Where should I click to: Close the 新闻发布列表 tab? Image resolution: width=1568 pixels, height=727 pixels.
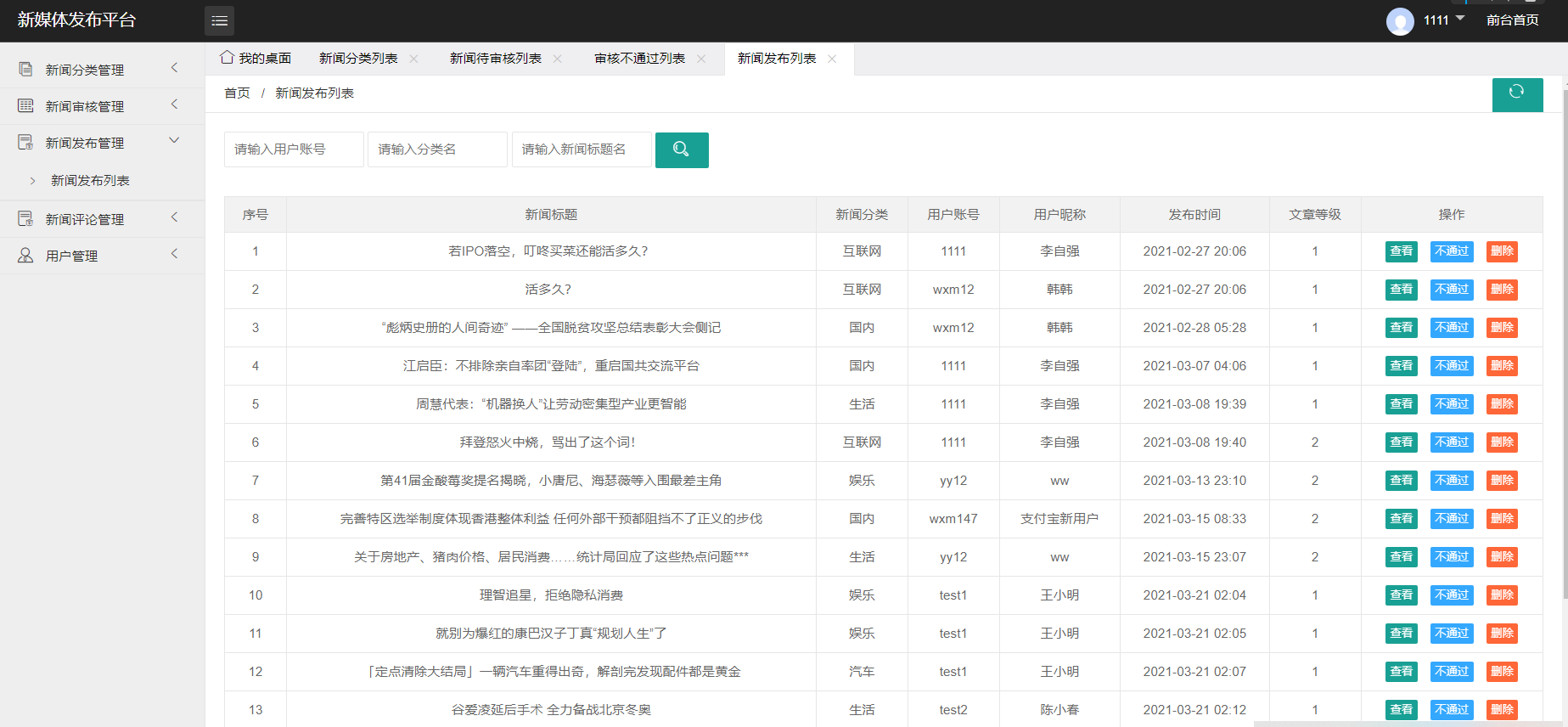click(832, 59)
